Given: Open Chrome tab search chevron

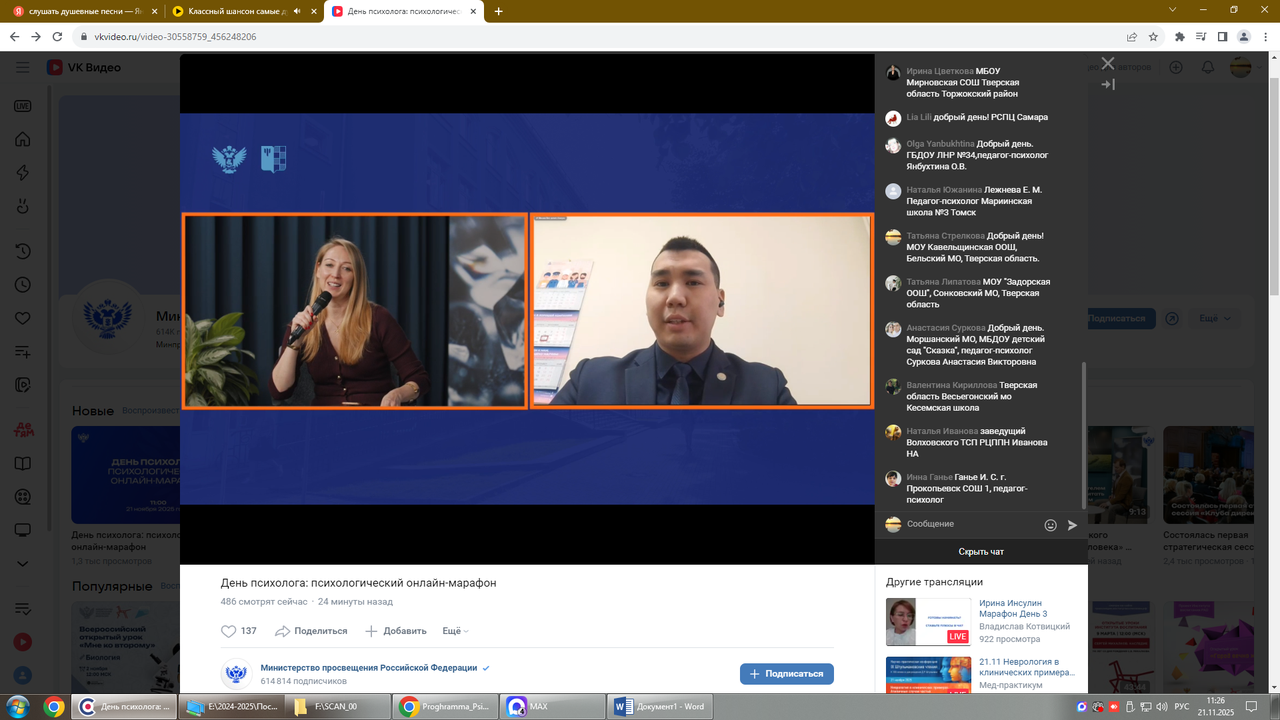Looking at the screenshot, I should [1172, 10].
